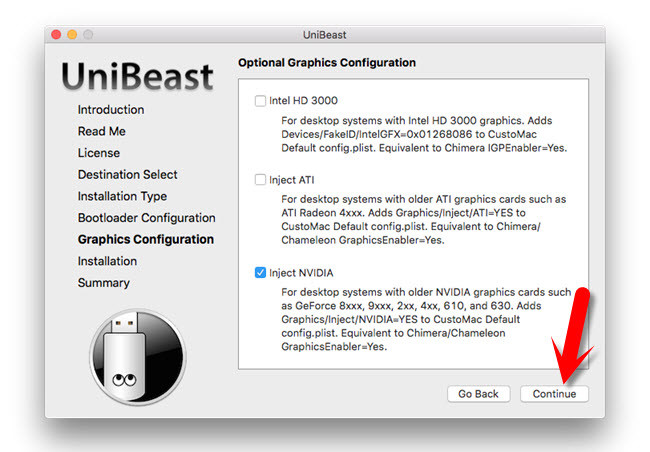Click the Summary step in sidebar

point(104,283)
